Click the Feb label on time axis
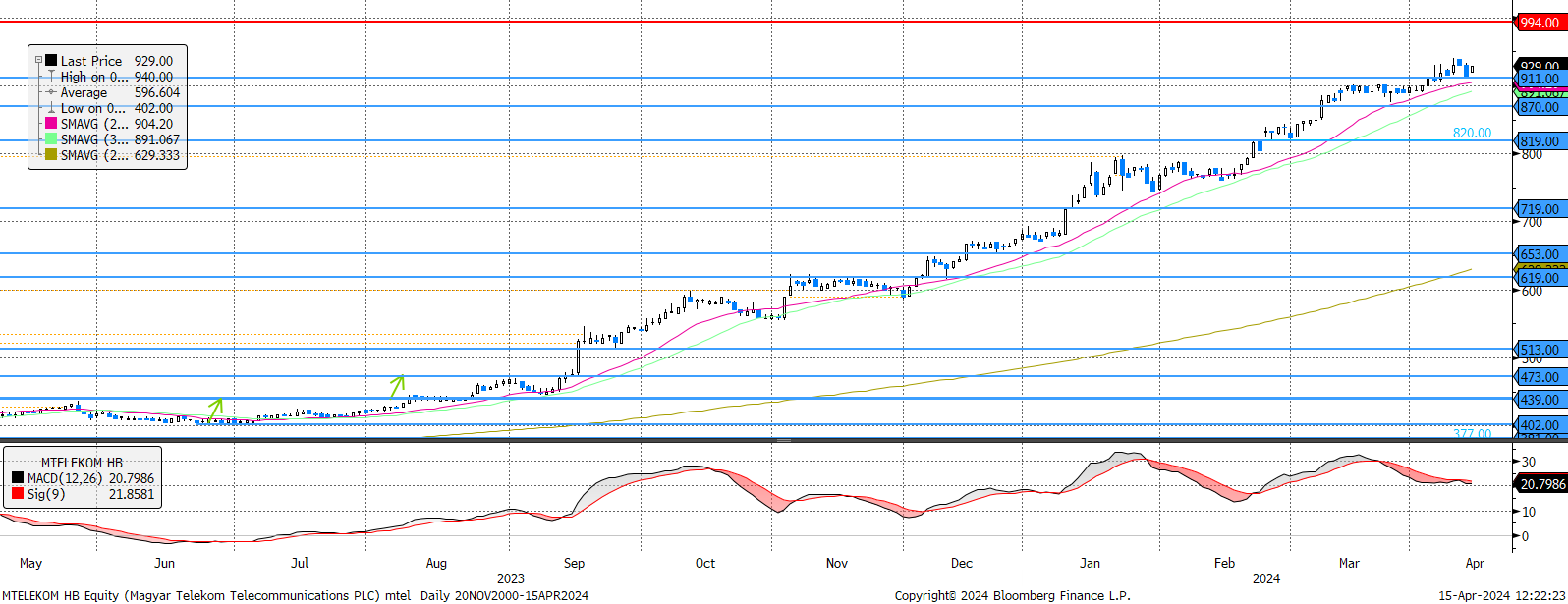The image size is (1568, 604). pyautogui.click(x=1224, y=563)
